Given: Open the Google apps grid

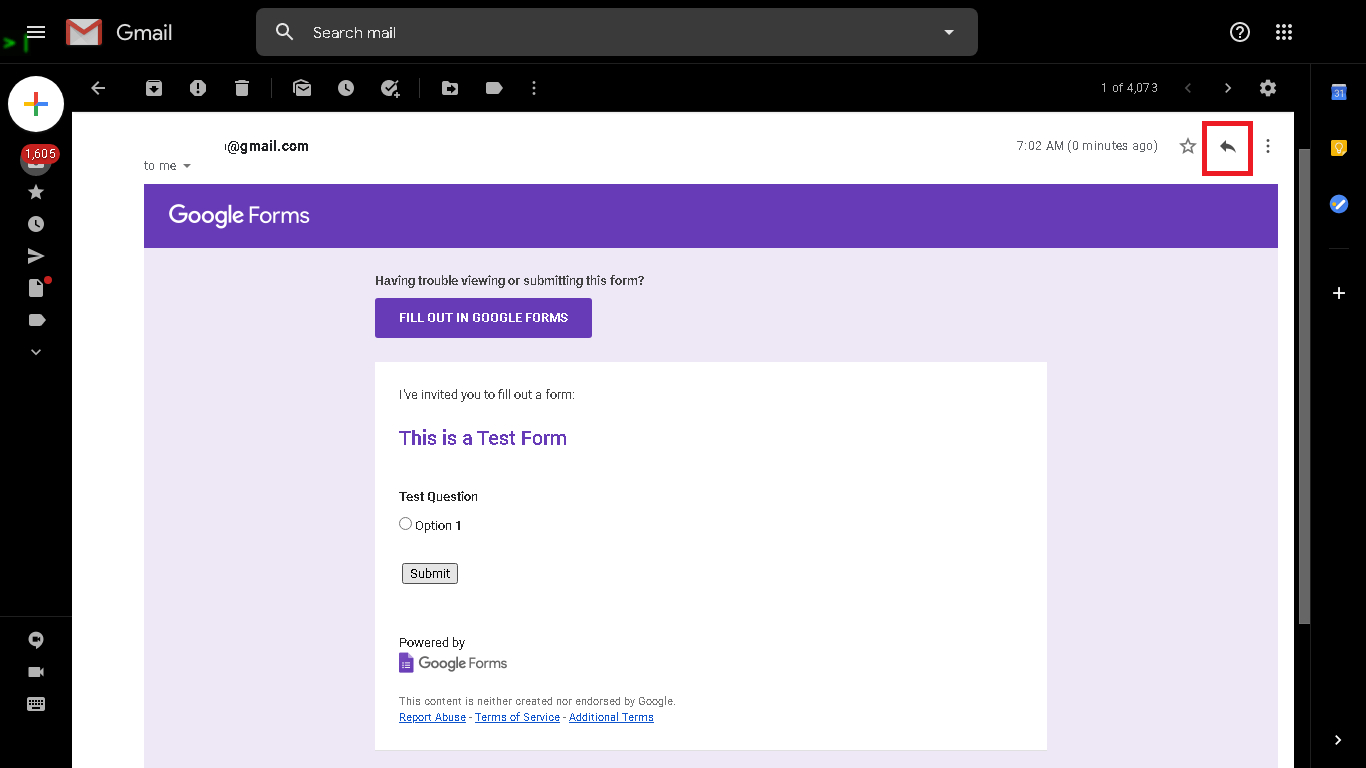Looking at the screenshot, I should click(x=1285, y=32).
